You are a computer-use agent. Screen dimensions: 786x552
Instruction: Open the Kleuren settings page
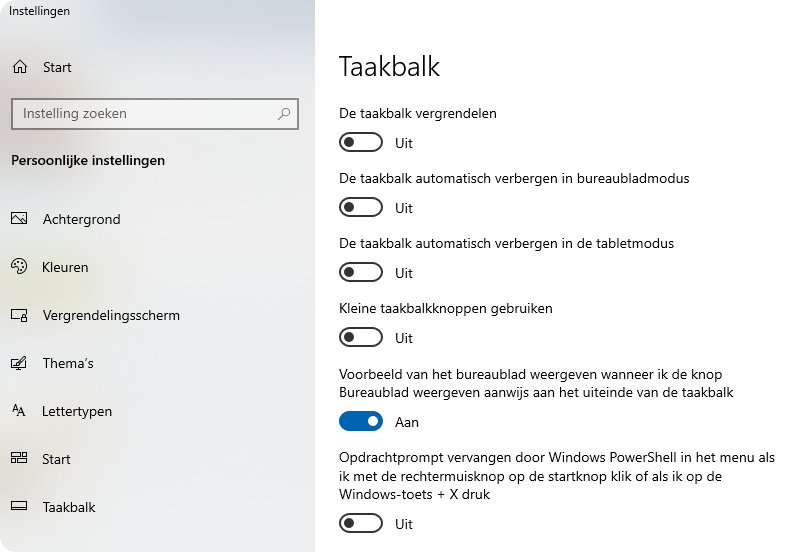click(x=66, y=267)
